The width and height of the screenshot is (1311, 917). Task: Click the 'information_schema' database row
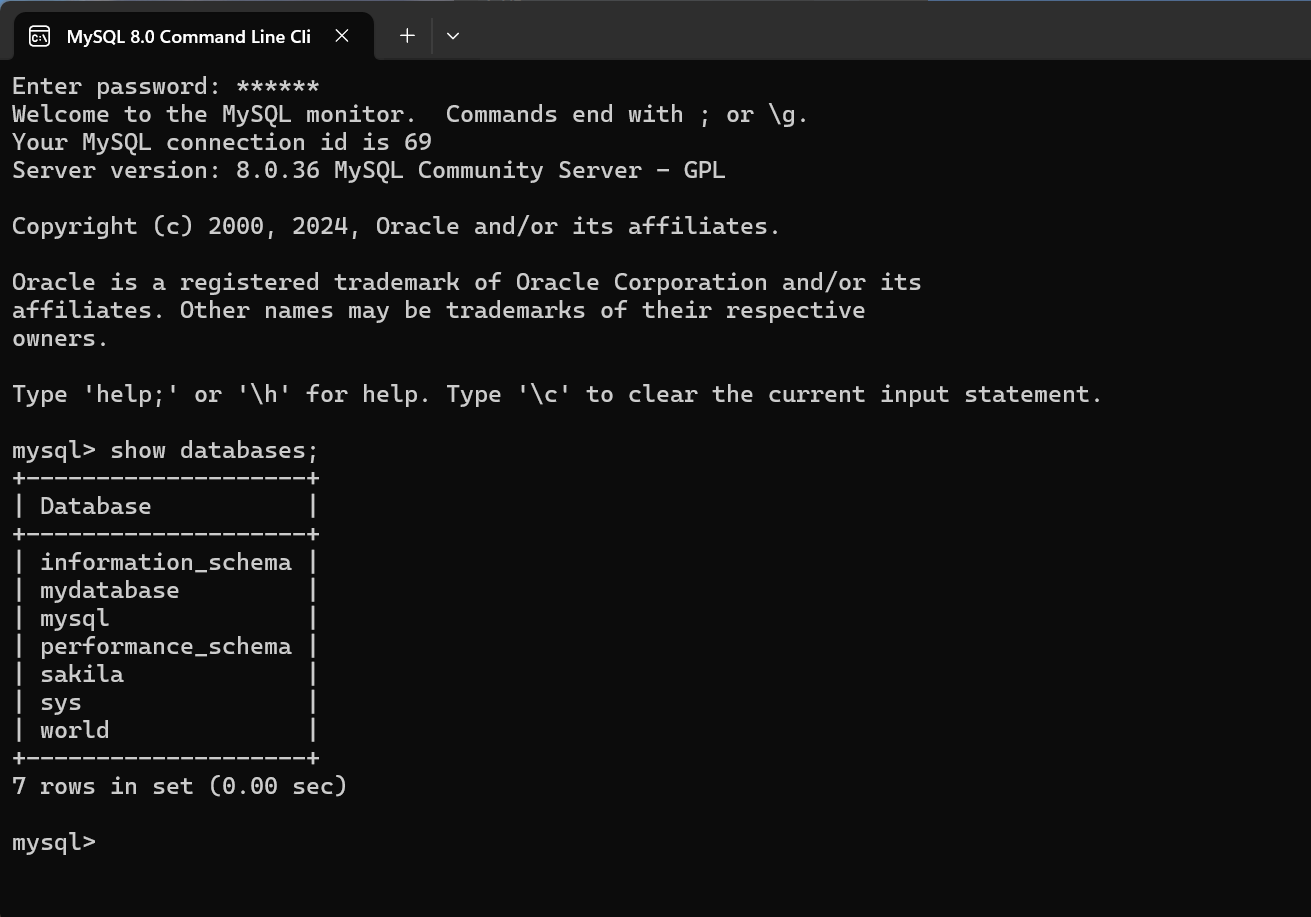(x=166, y=563)
